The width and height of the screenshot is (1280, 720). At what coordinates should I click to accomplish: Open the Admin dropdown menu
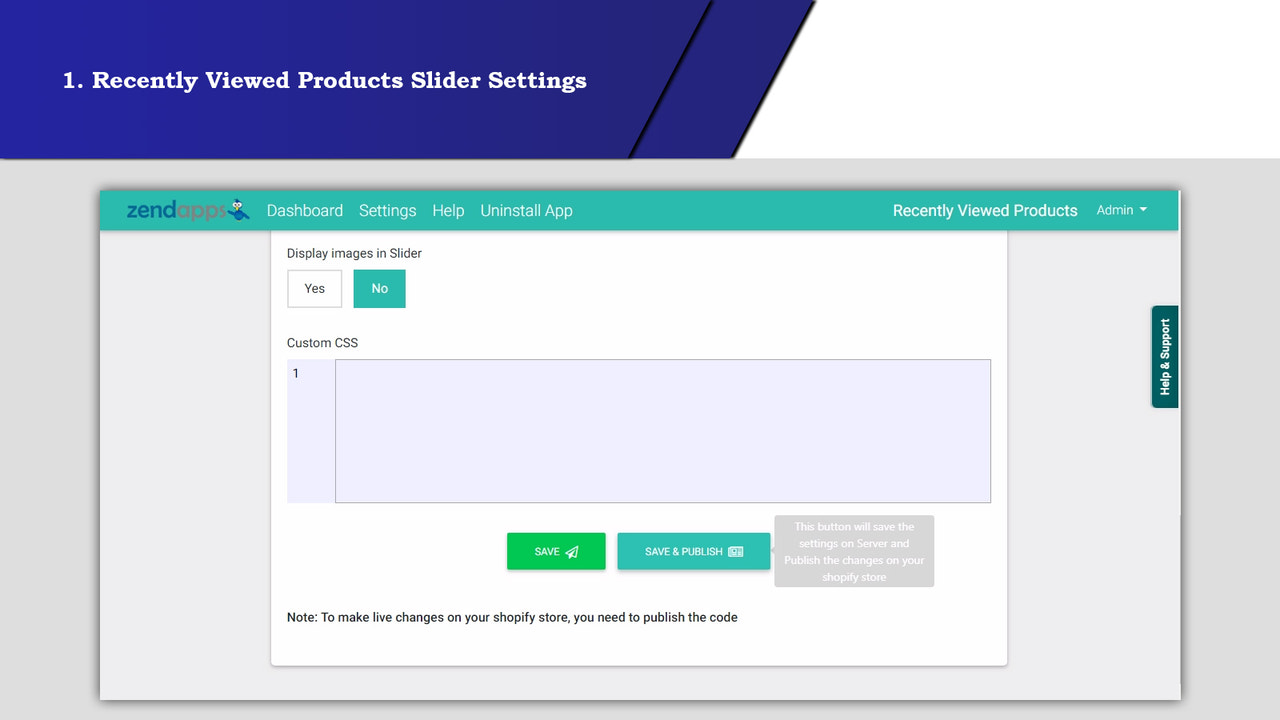pos(1121,210)
